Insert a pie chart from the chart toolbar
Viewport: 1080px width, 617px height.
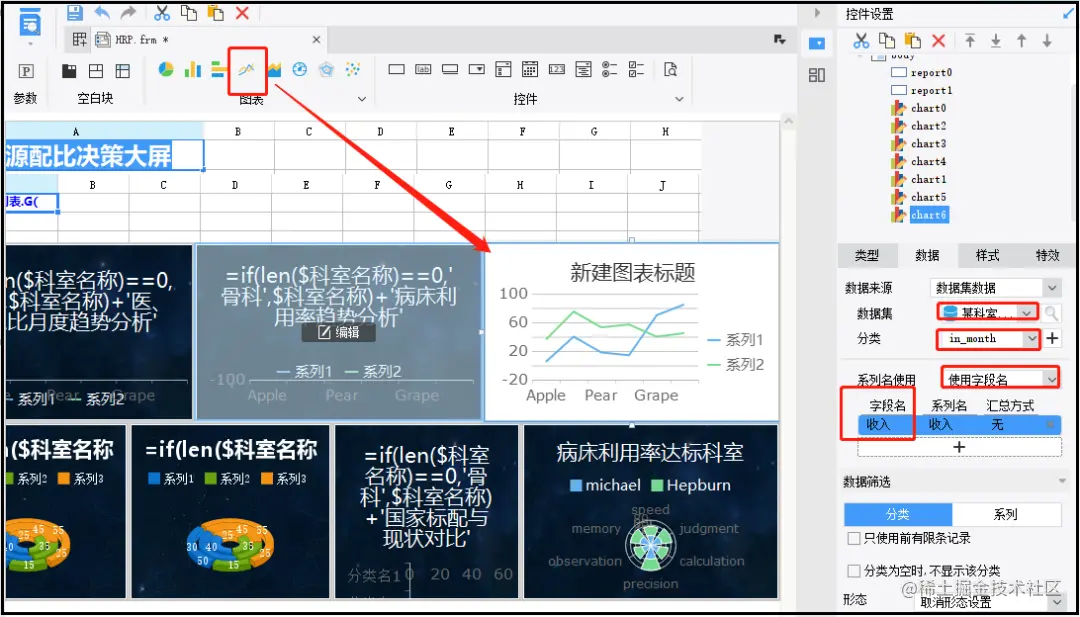[x=166, y=69]
